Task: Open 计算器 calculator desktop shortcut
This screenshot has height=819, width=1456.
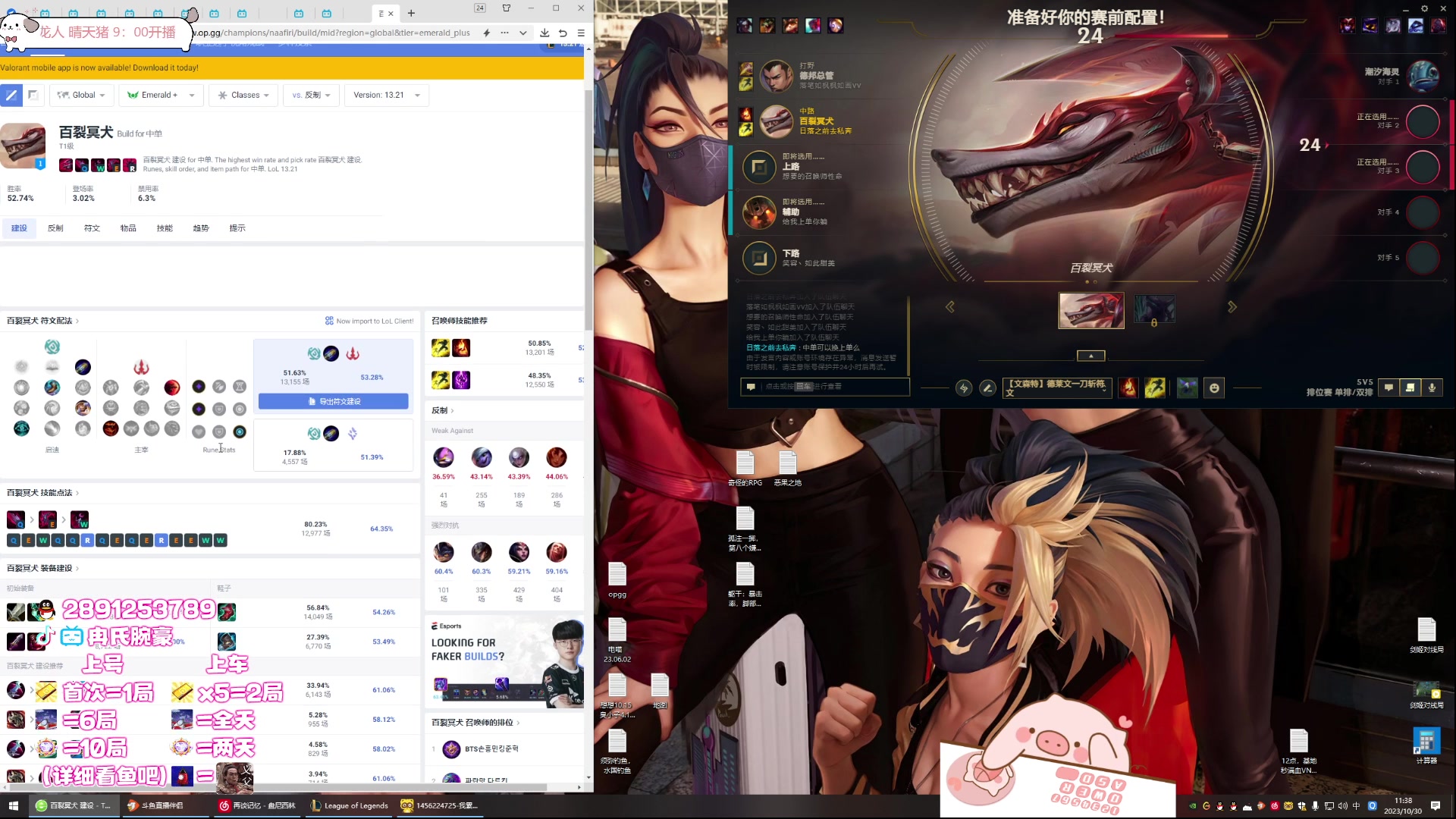Action: click(x=1426, y=745)
